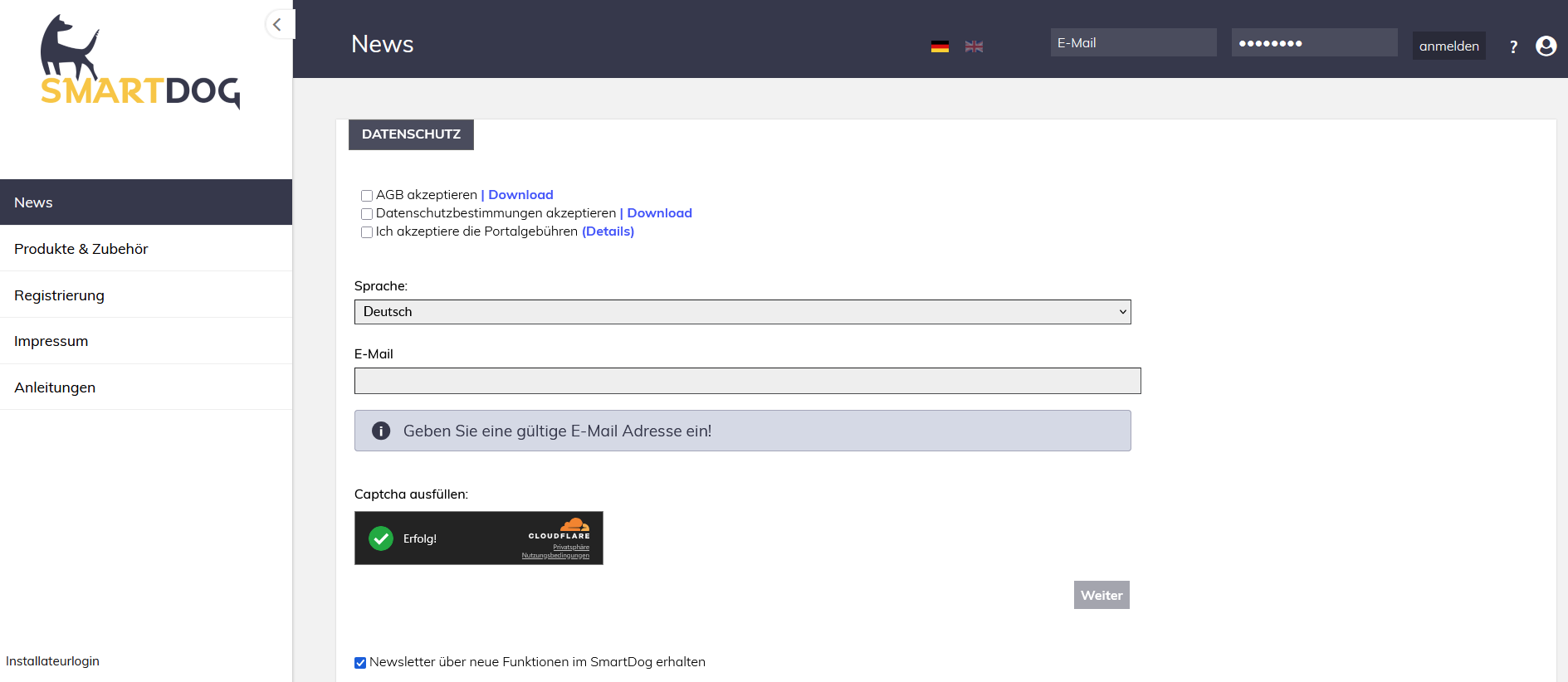Screen dimensions: 1568x682
Task: Check the AGB akzeptieren checkbox
Action: (367, 196)
